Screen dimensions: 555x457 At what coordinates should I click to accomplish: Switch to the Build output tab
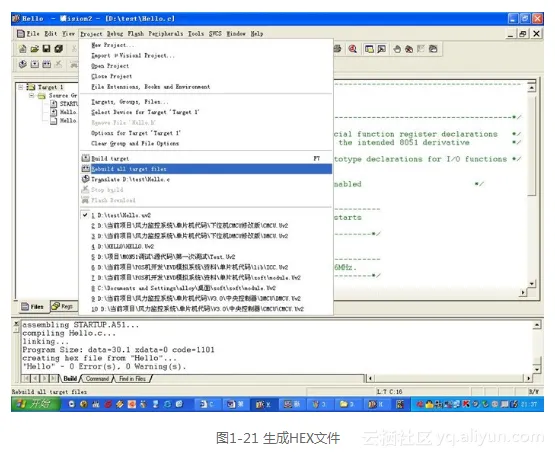click(70, 379)
